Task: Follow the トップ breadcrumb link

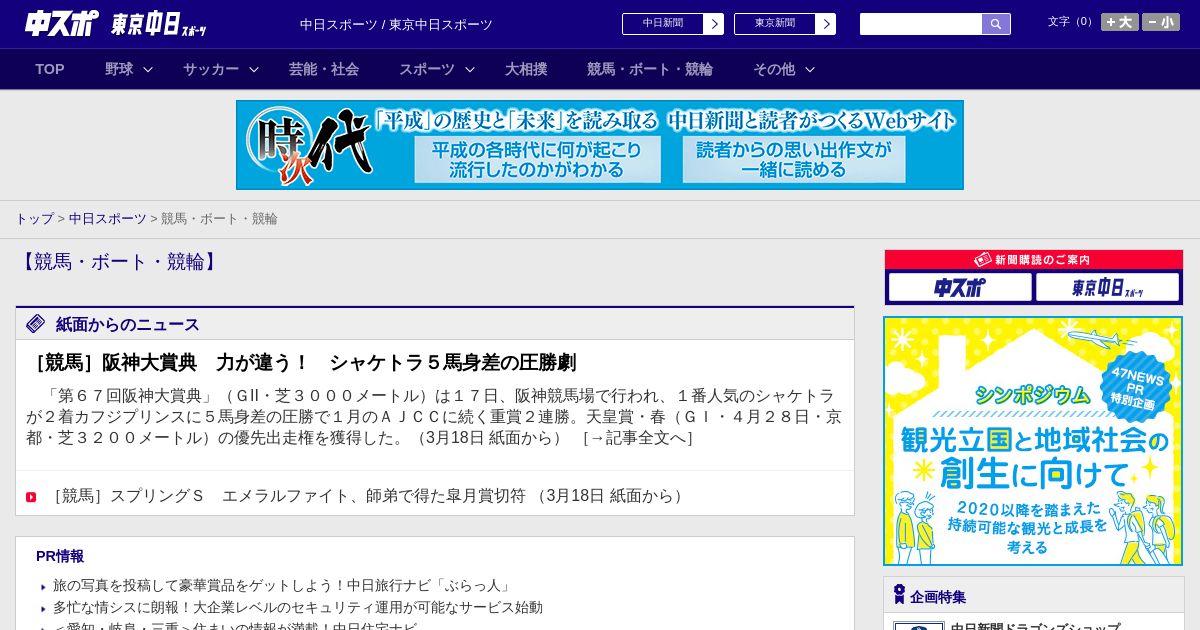Action: click(x=34, y=218)
